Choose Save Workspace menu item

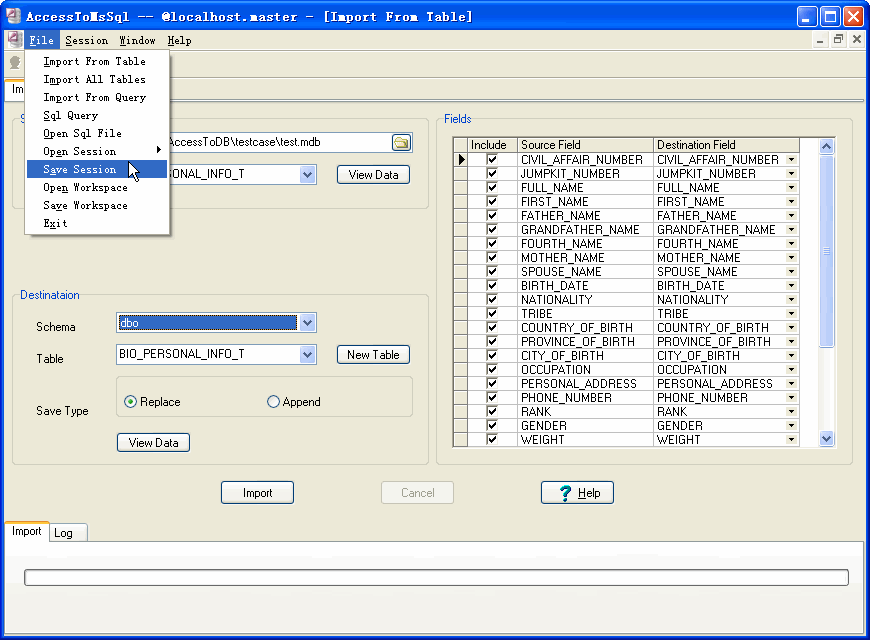97,205
